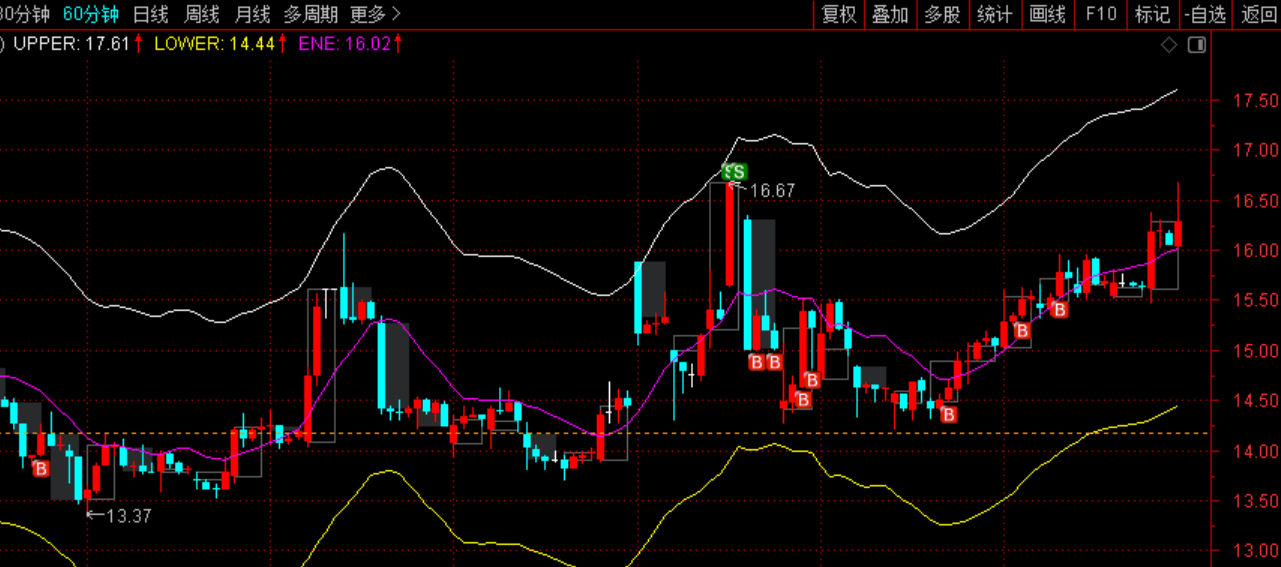Click the 14.00 price axis label
Viewport: 1281px width, 567px height.
pos(1255,451)
